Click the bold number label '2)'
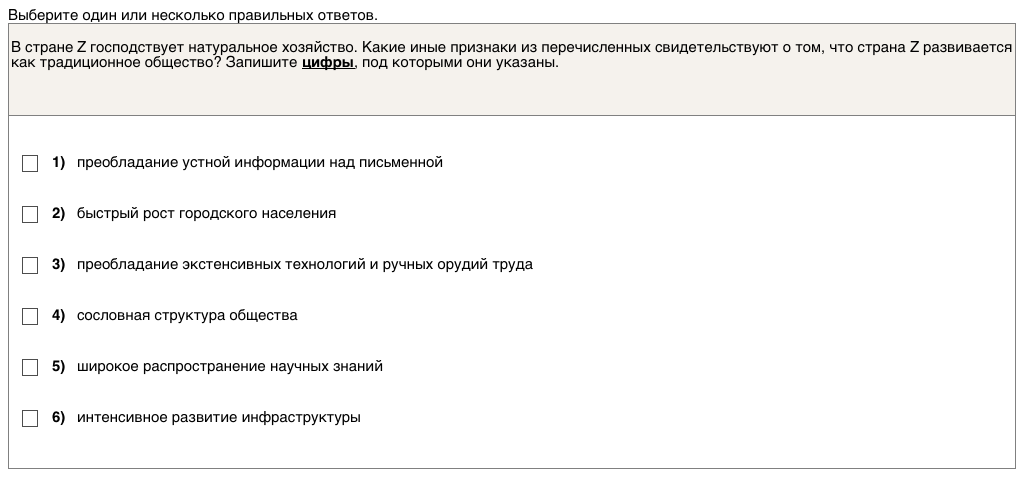Viewport: 1024px width, 477px height. [x=58, y=213]
